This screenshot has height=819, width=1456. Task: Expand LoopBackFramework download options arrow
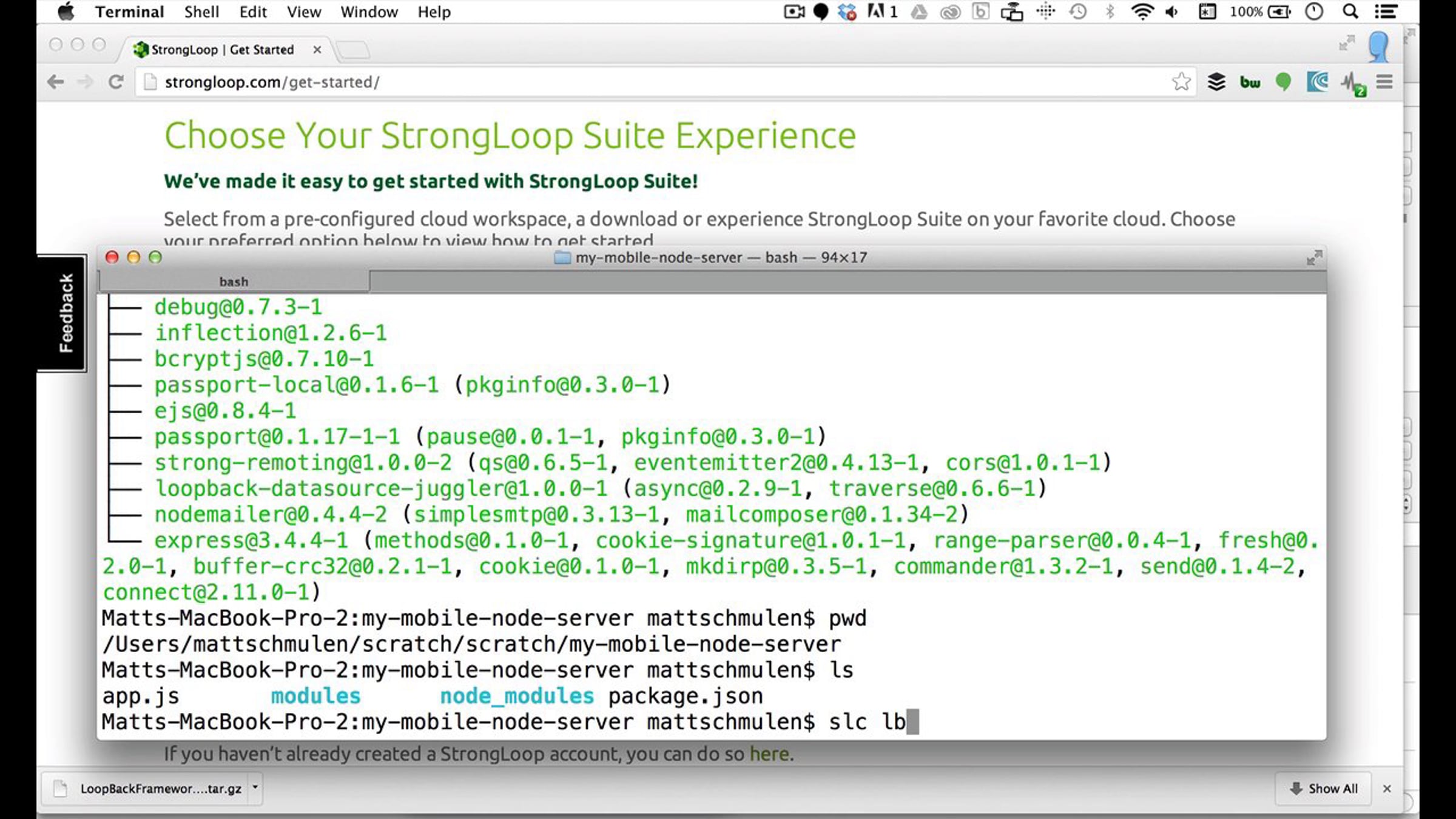255,787
